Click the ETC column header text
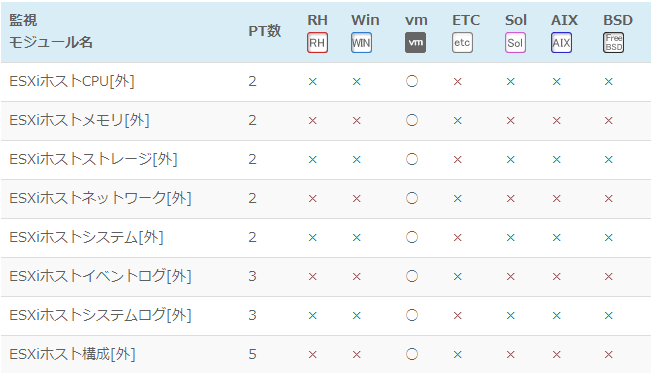653x373 pixels. pos(466,20)
